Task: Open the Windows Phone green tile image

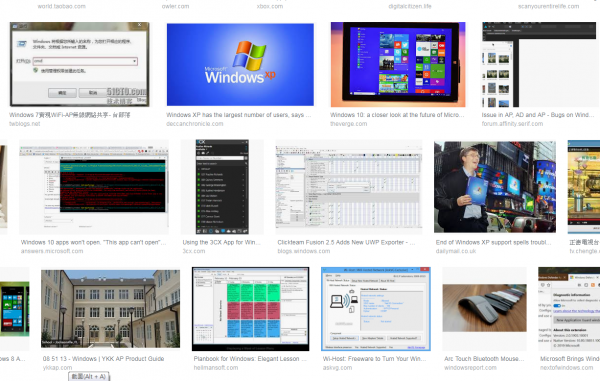Action: pos(15,309)
